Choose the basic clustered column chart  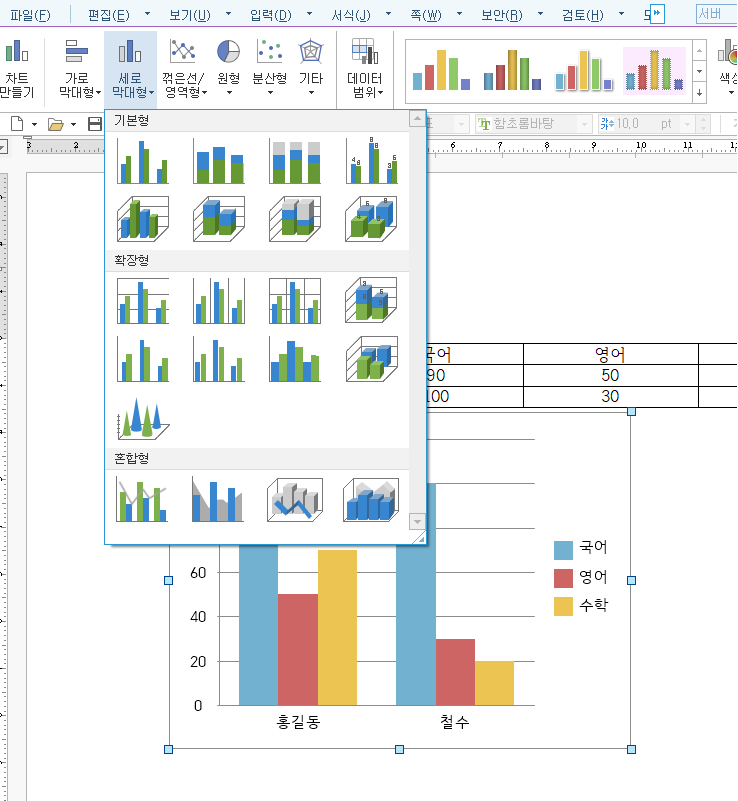(x=143, y=161)
